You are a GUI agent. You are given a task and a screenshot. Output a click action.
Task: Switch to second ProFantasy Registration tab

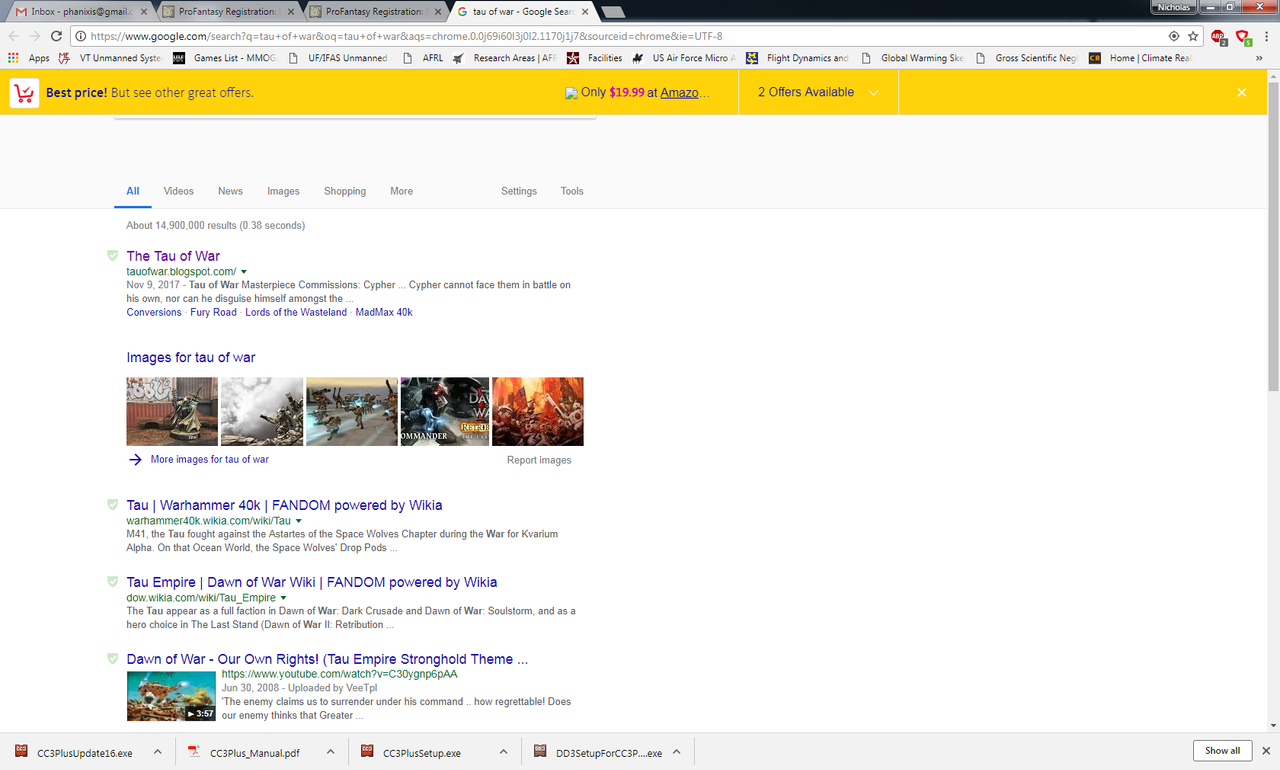[375, 11]
